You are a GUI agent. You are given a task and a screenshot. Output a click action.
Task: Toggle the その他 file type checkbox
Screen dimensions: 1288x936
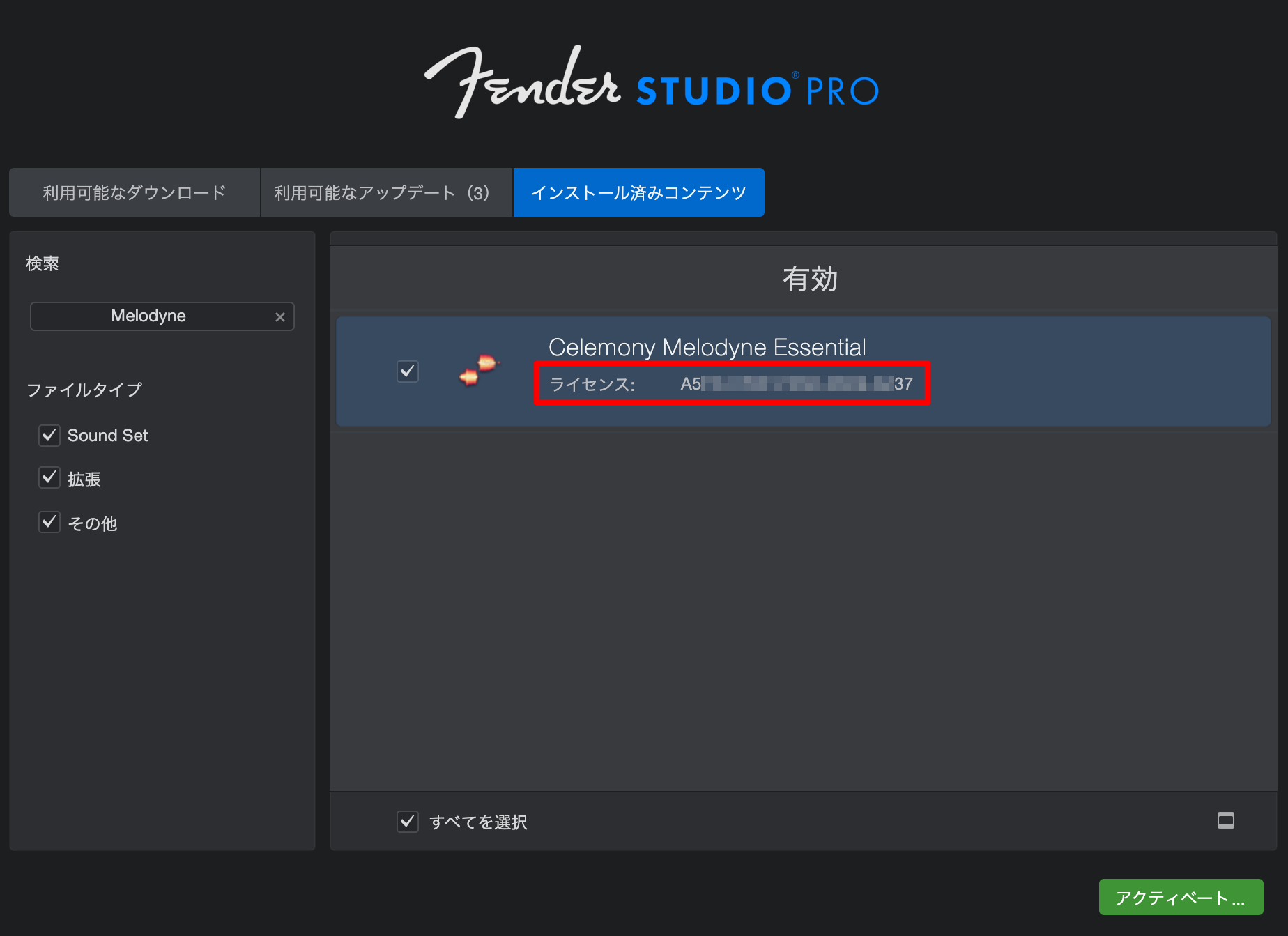[49, 522]
